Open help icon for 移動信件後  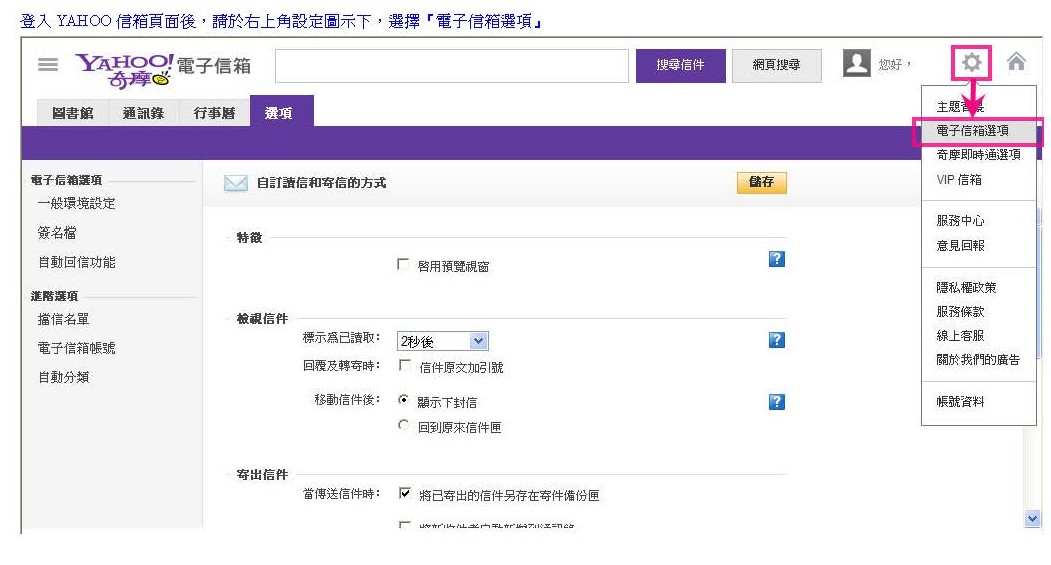click(777, 401)
